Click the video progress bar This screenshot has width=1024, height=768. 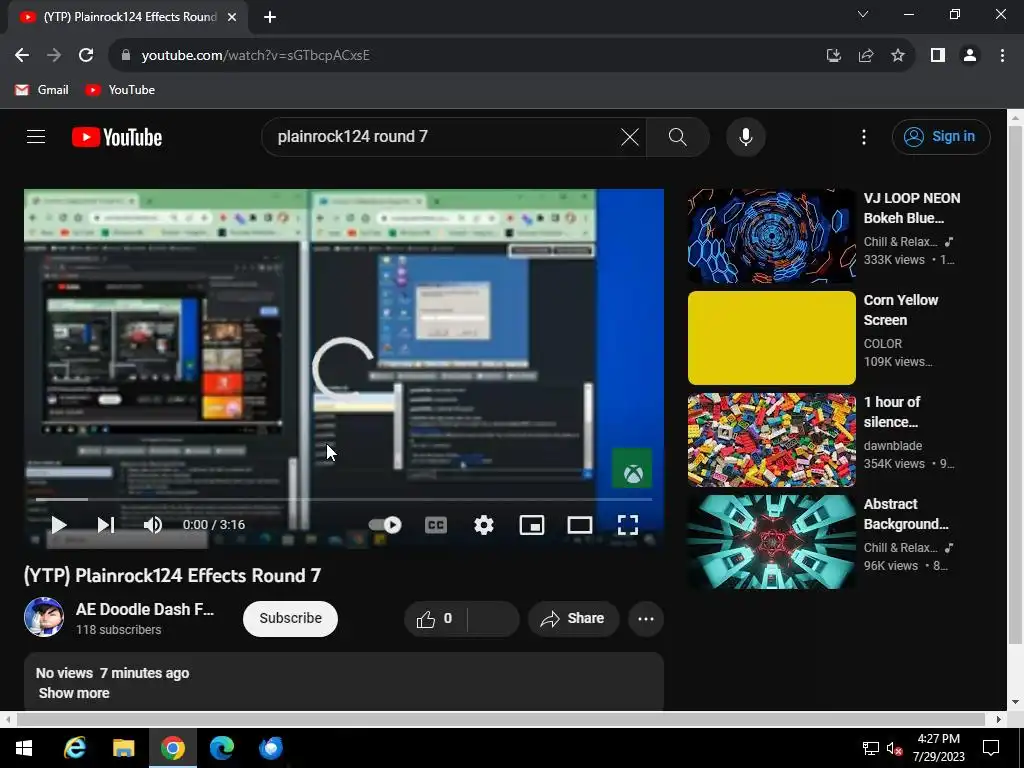[x=344, y=500]
